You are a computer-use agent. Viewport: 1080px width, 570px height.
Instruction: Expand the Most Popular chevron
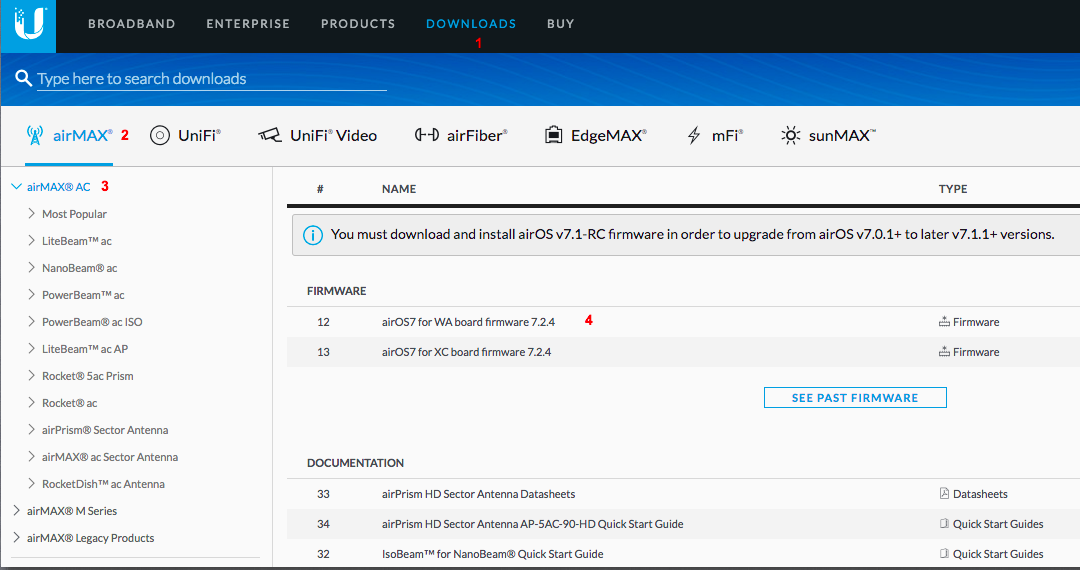click(x=32, y=213)
